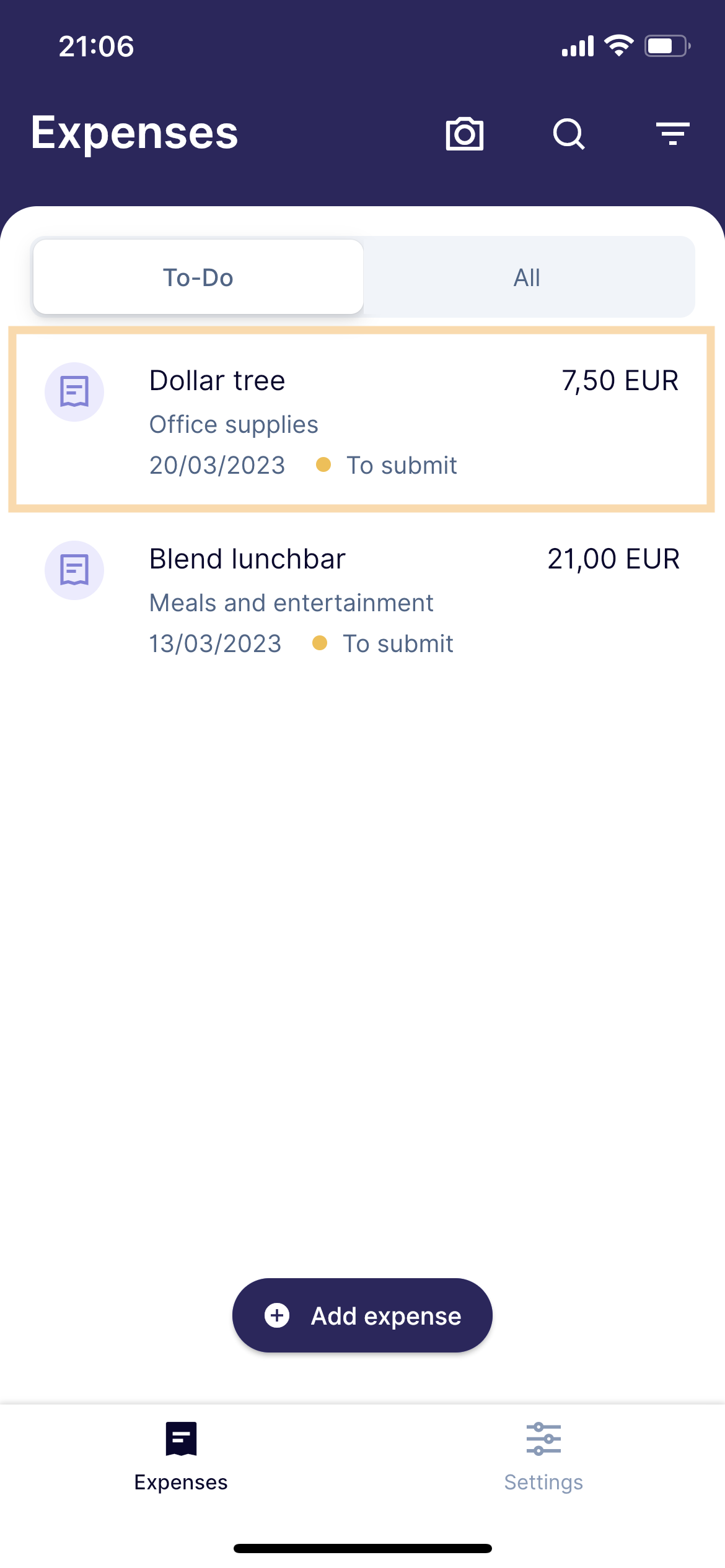Tap the Wi-Fi status indicator
Viewport: 725px width, 1568px height.
[x=618, y=46]
